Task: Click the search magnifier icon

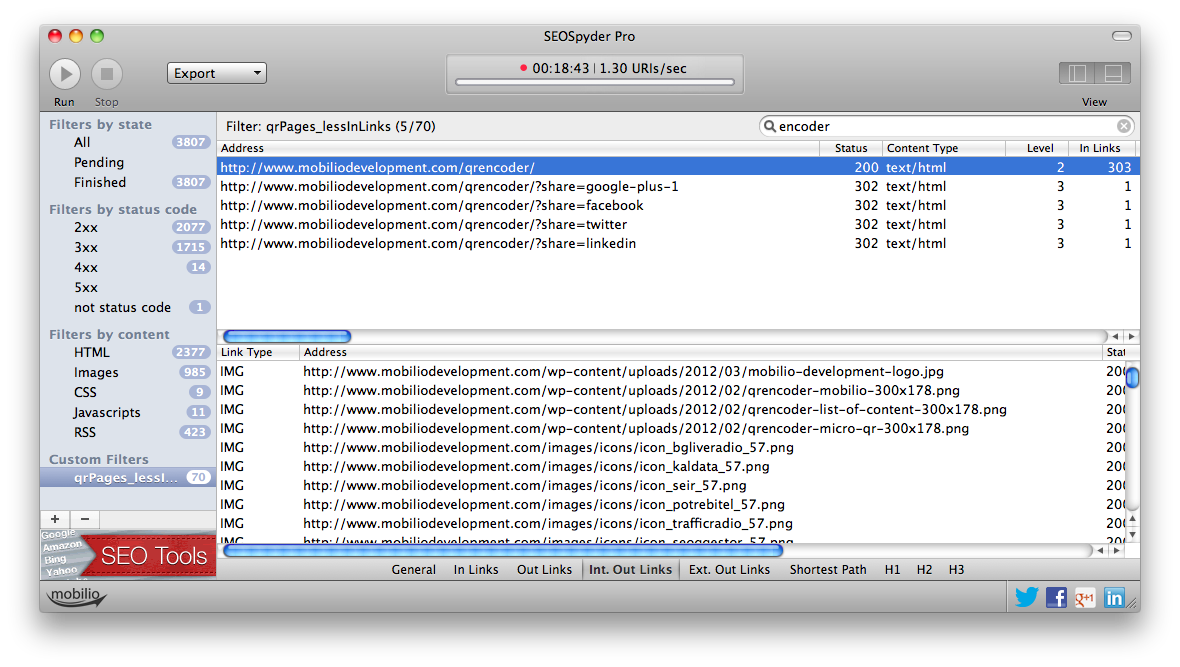Action: [x=769, y=126]
